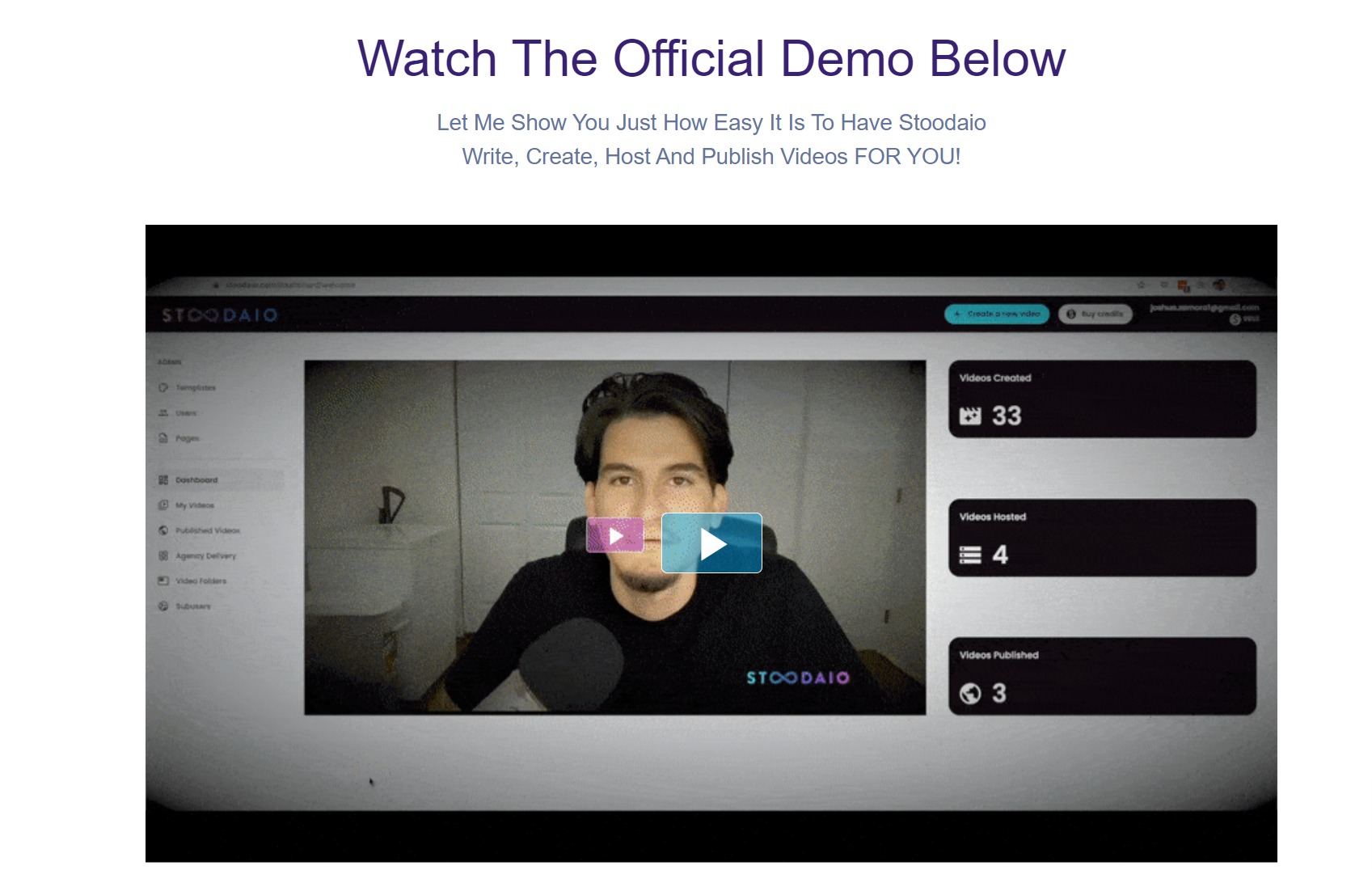
Task: Click the Stoodaio logo in the header
Action: (219, 315)
